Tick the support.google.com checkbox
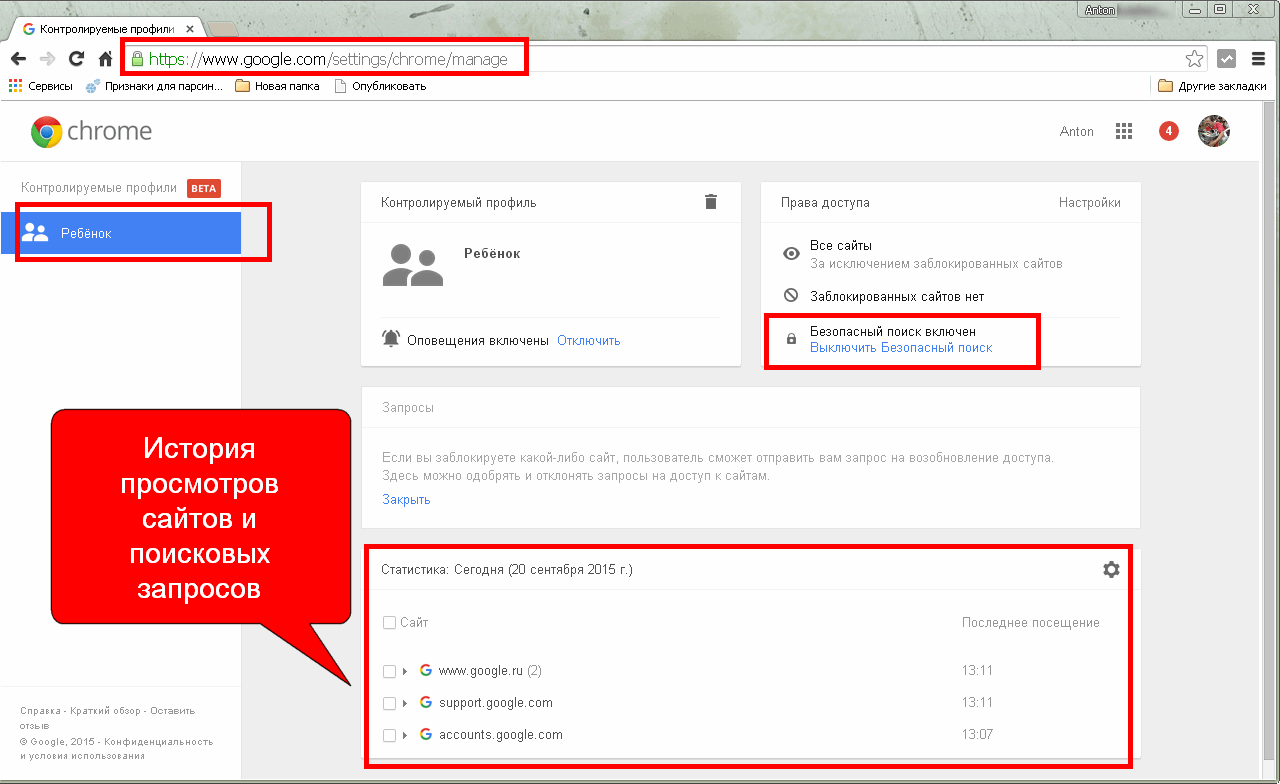 point(390,703)
